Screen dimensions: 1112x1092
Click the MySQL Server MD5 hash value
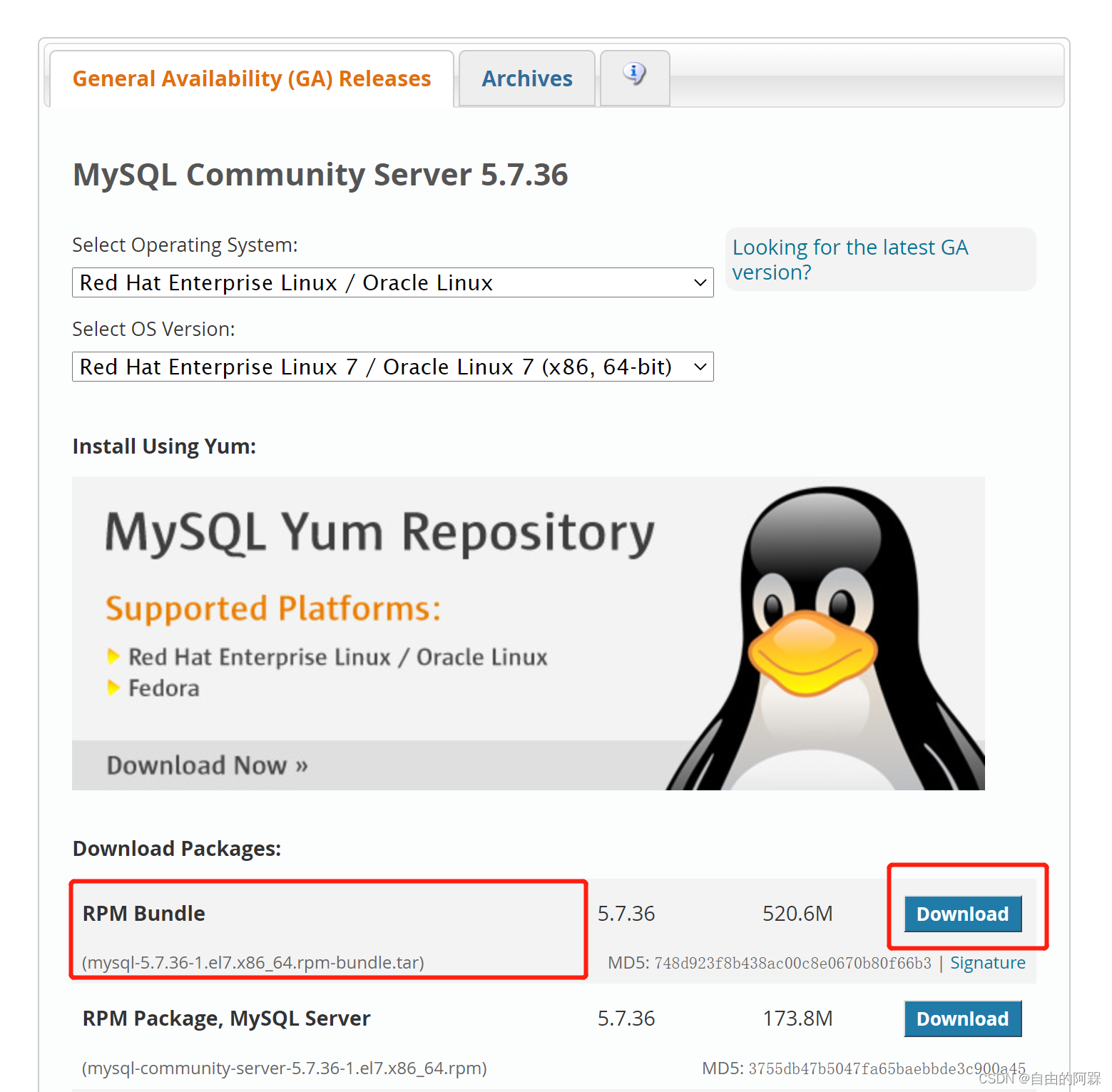click(x=887, y=1068)
